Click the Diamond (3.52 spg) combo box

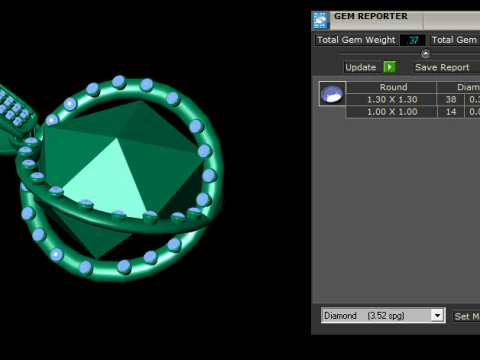pyautogui.click(x=383, y=315)
